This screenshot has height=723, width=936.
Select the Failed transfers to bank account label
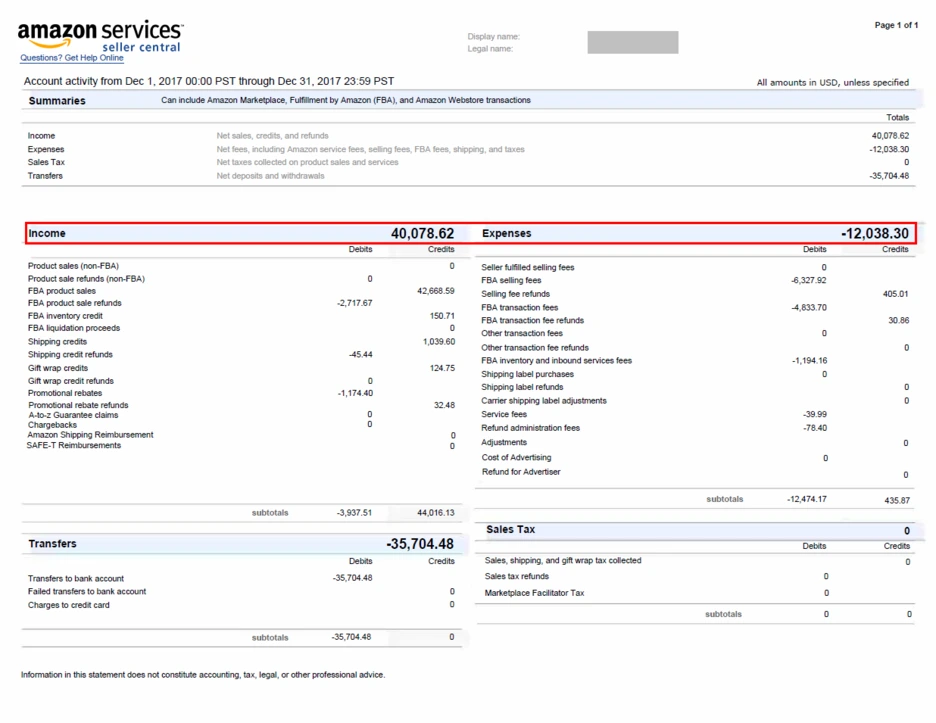pyautogui.click(x=87, y=591)
